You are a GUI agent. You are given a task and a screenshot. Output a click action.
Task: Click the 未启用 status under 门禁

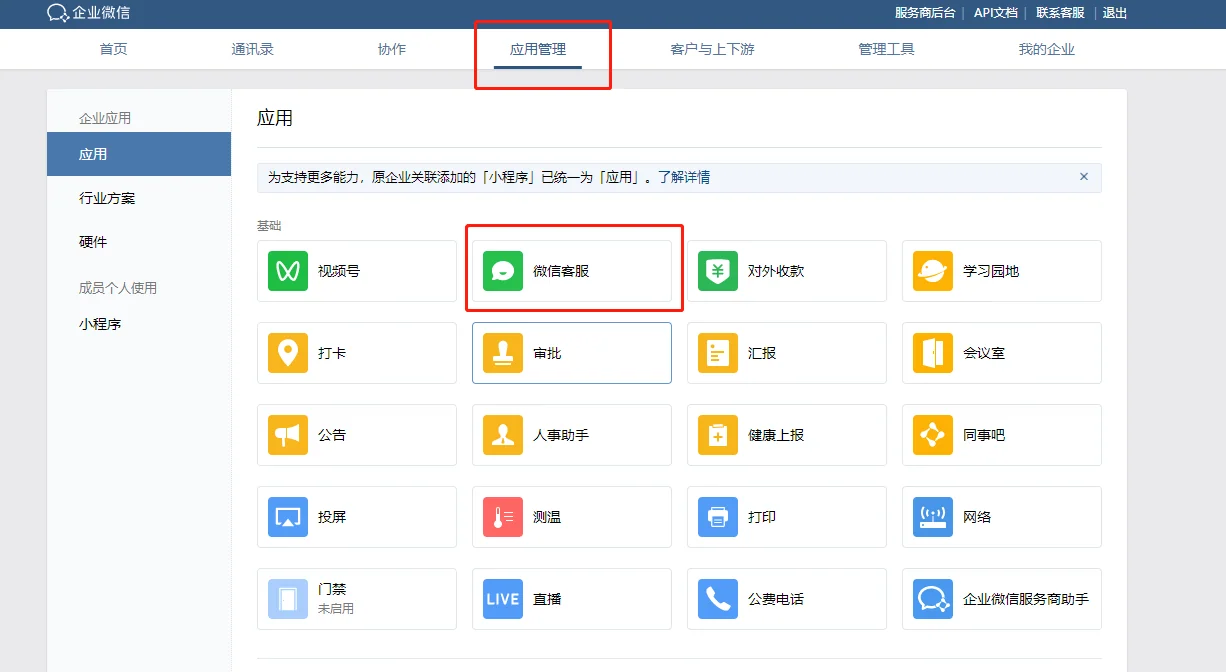(336, 608)
